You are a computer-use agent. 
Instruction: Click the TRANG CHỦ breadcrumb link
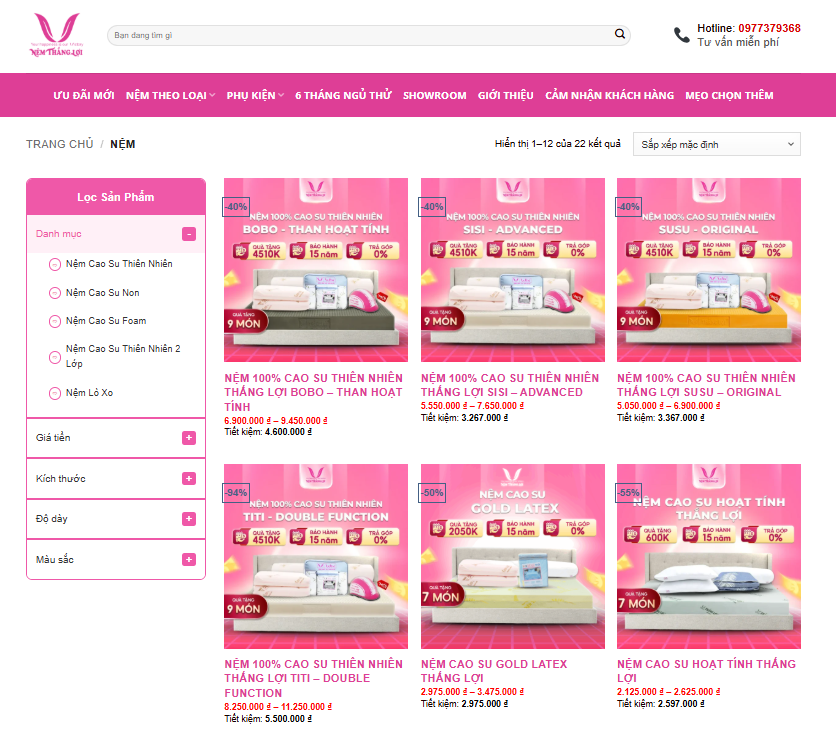tap(59, 145)
